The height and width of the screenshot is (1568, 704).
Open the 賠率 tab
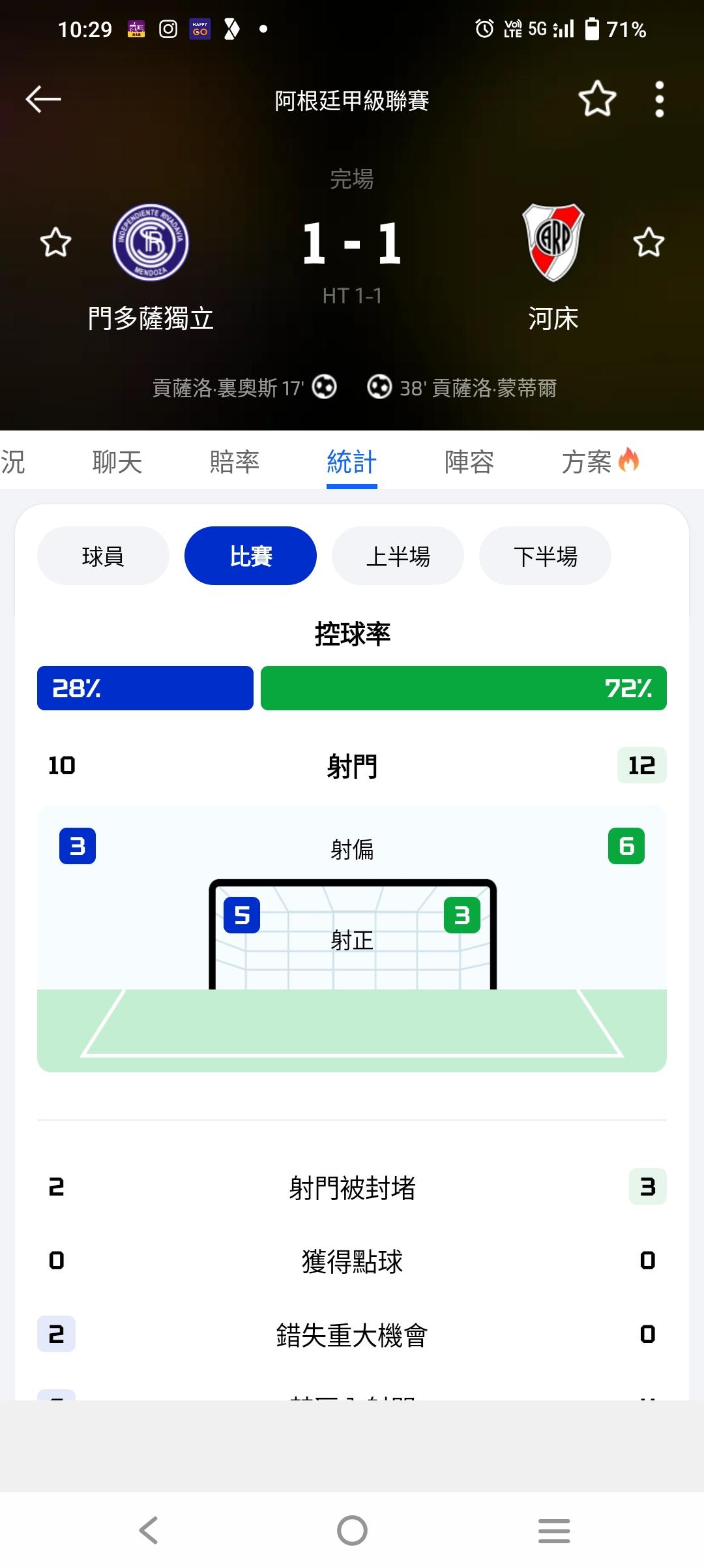(235, 462)
